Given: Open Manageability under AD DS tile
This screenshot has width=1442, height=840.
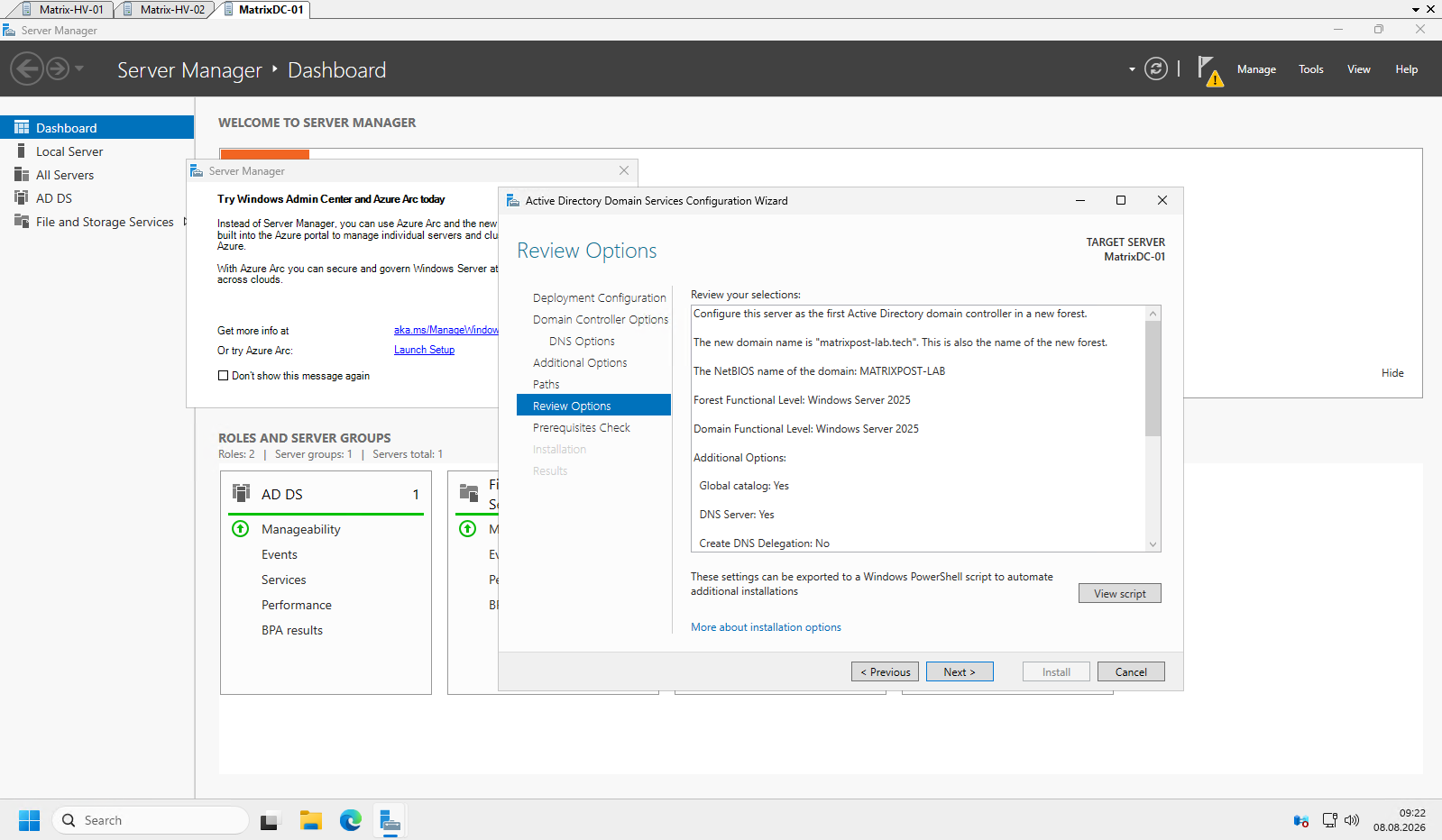Looking at the screenshot, I should click(301, 529).
